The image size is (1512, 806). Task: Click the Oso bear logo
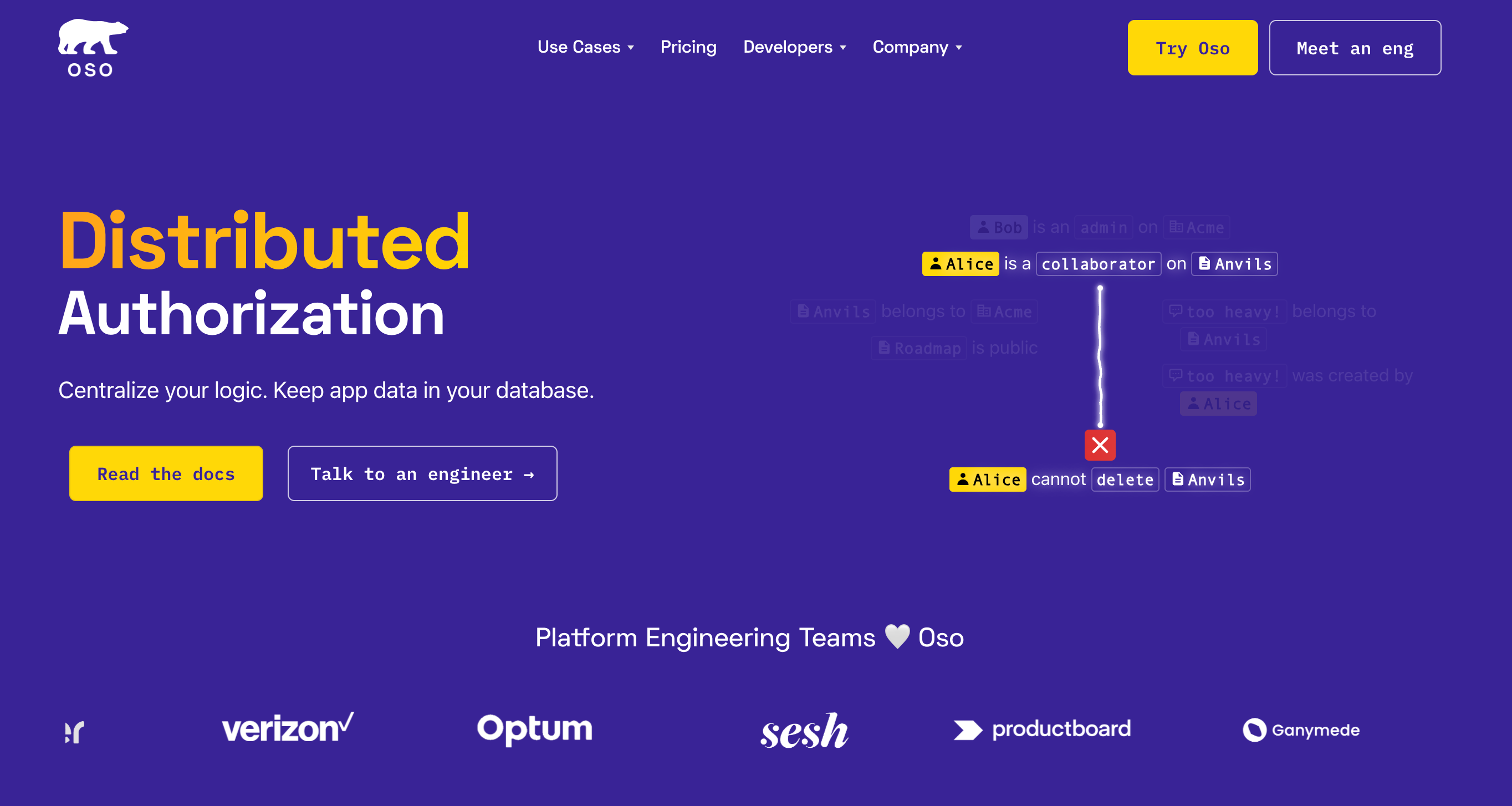tap(92, 48)
